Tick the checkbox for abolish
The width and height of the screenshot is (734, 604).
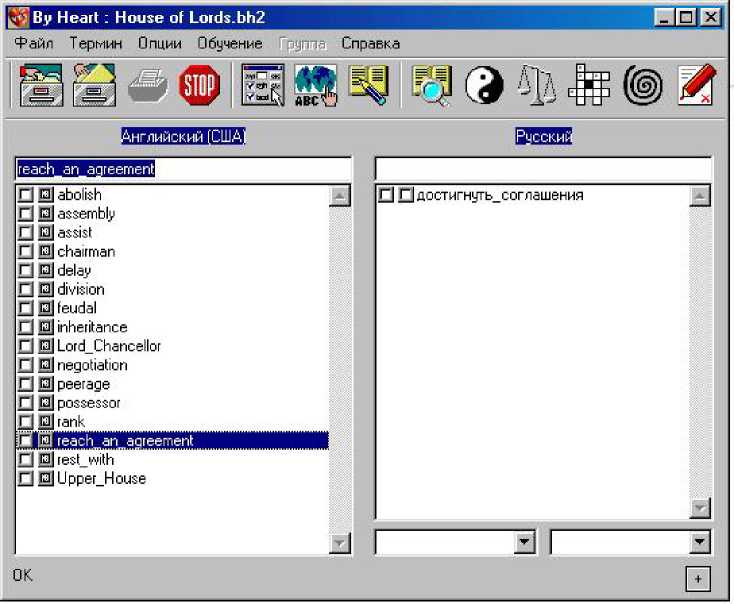(x=25, y=194)
